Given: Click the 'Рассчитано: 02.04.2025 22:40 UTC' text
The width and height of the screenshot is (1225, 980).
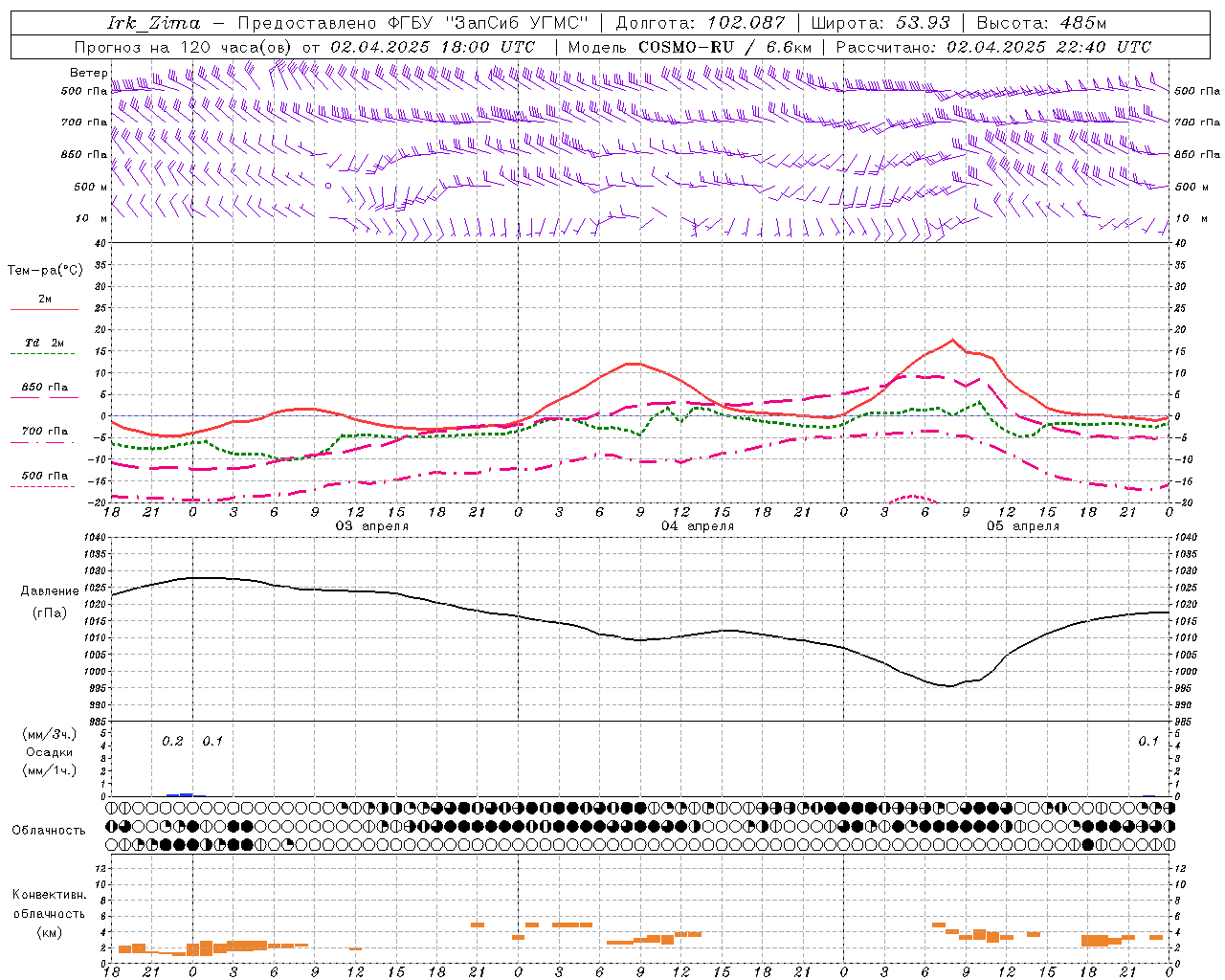Looking at the screenshot, I should [993, 47].
